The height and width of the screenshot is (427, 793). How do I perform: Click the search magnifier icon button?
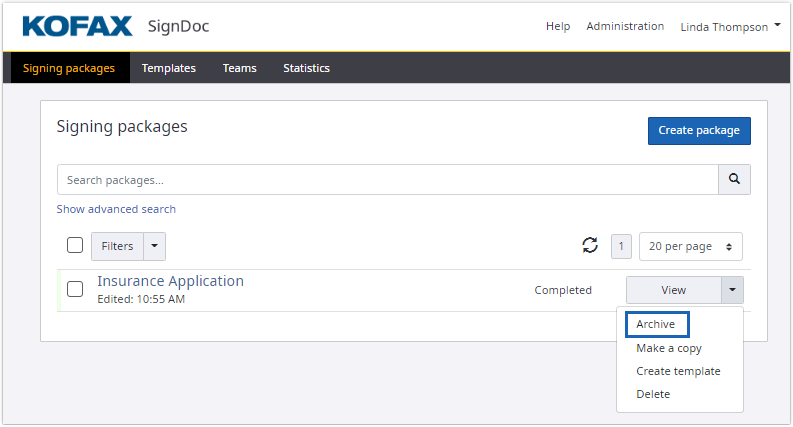pyautogui.click(x=734, y=180)
